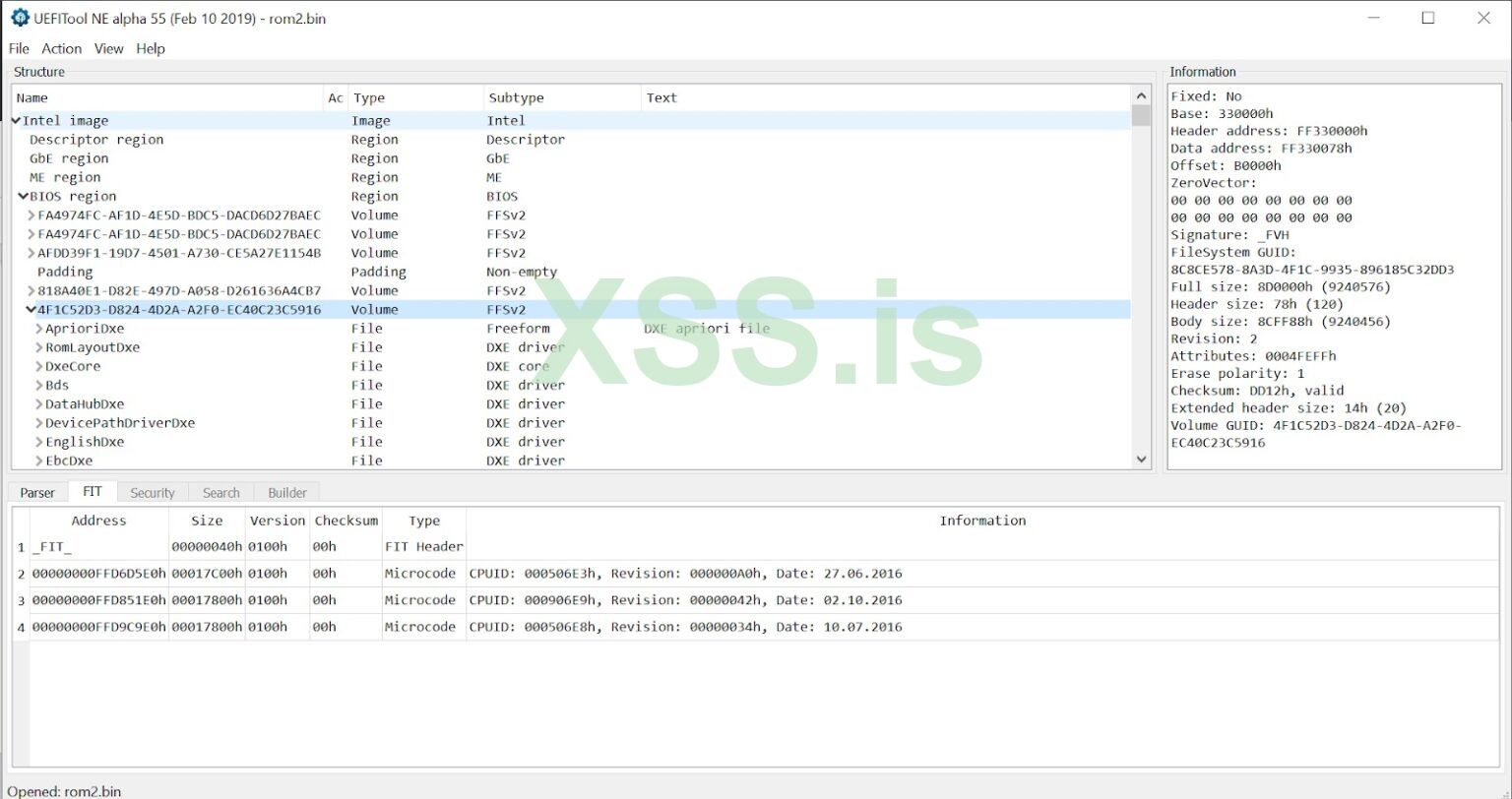Select address cell 00000000FFD6D5E0h

tap(98, 574)
